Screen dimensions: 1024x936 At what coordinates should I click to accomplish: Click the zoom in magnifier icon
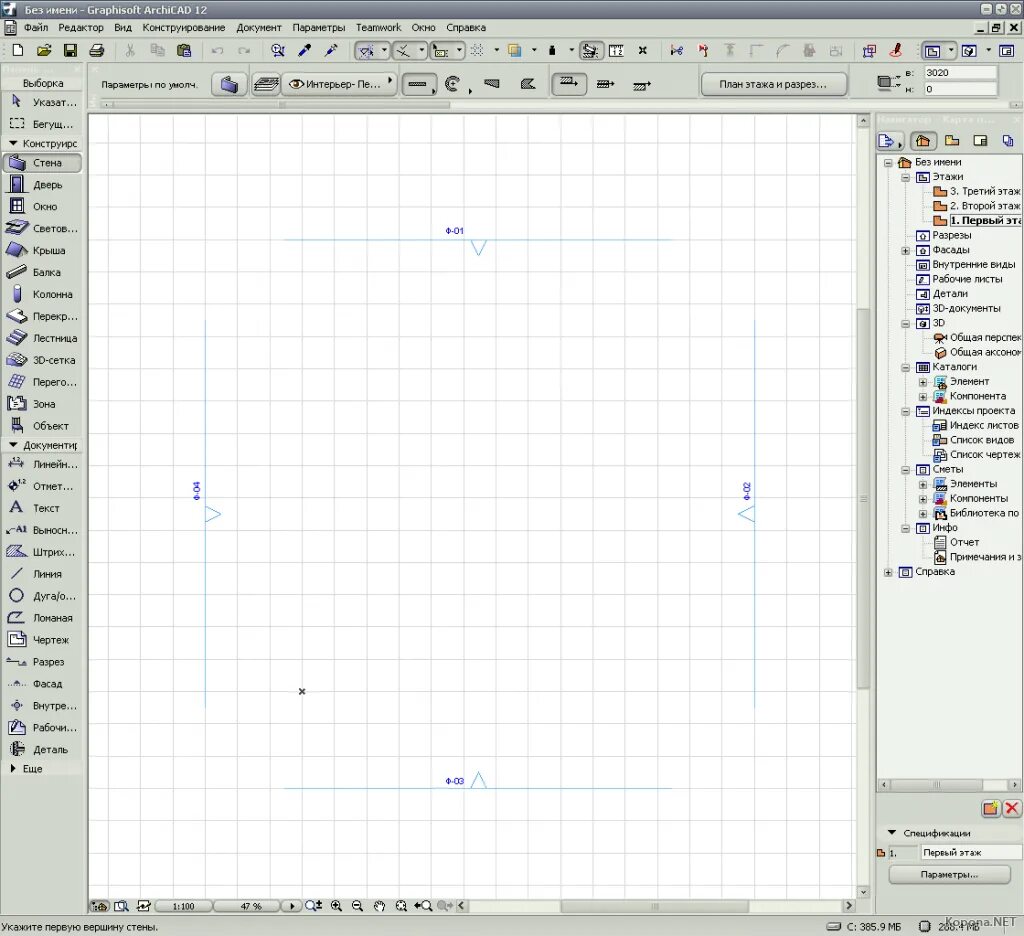click(x=336, y=906)
